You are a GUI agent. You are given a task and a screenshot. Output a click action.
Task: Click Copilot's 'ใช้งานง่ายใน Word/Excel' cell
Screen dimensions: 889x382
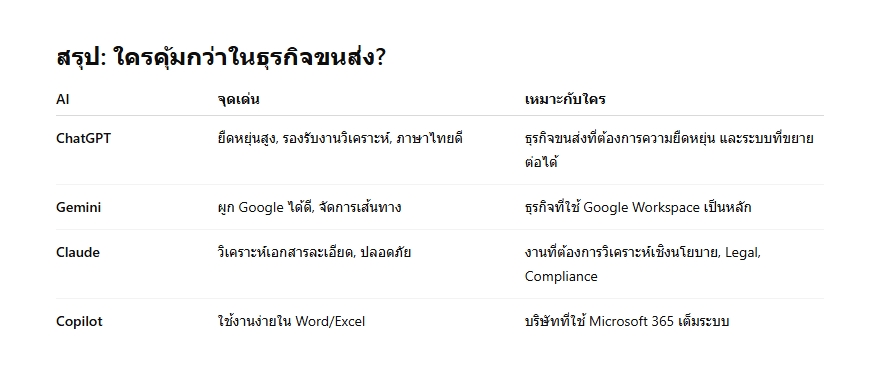[x=291, y=321]
